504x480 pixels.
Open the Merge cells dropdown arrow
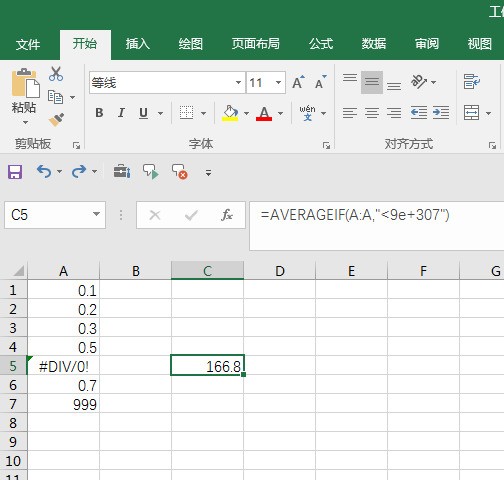pos(488,113)
